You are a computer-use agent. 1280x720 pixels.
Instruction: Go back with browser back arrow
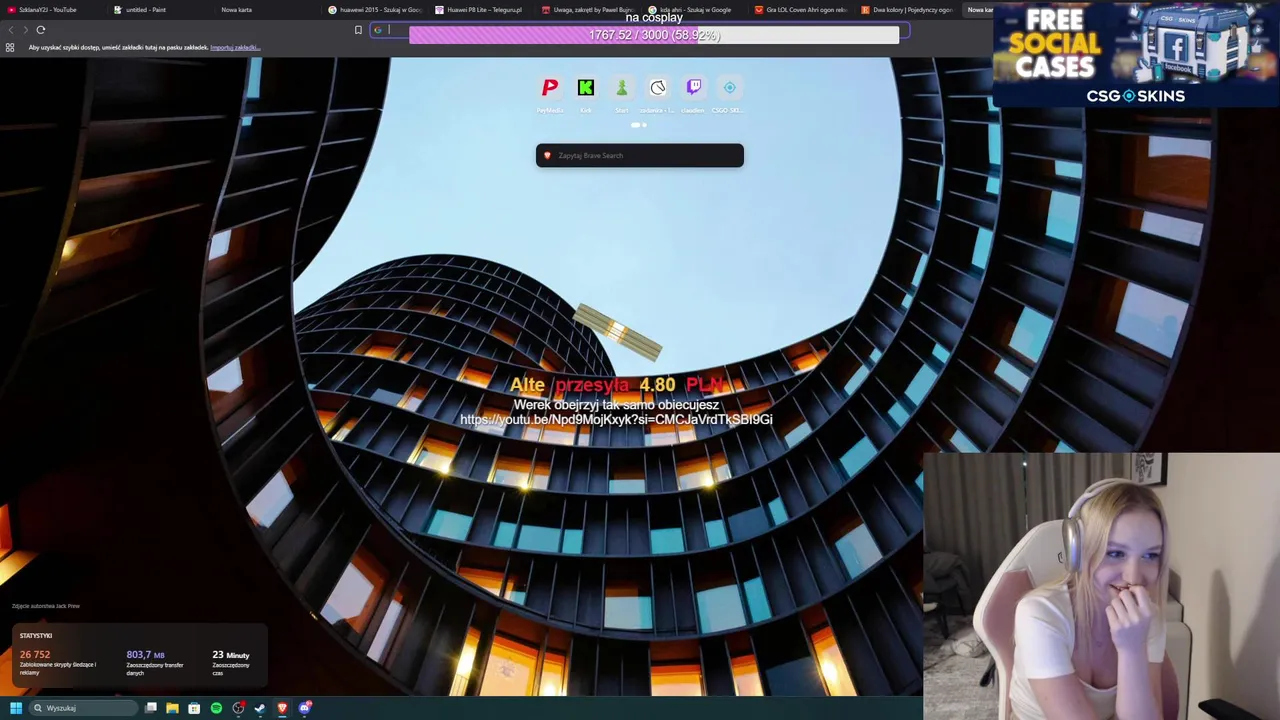pos(11,30)
